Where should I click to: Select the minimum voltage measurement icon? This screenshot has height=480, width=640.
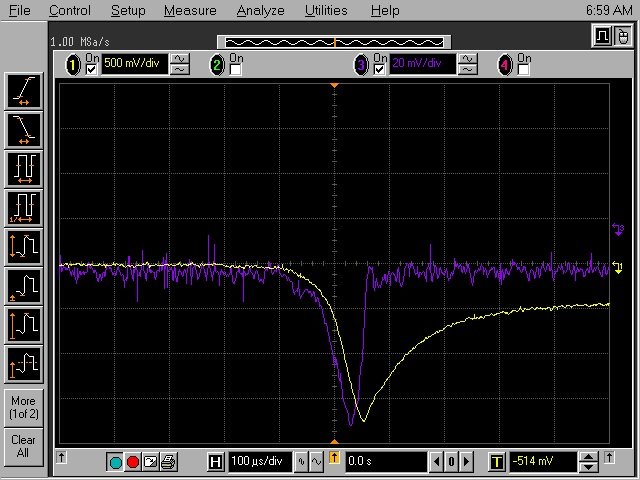tap(24, 287)
